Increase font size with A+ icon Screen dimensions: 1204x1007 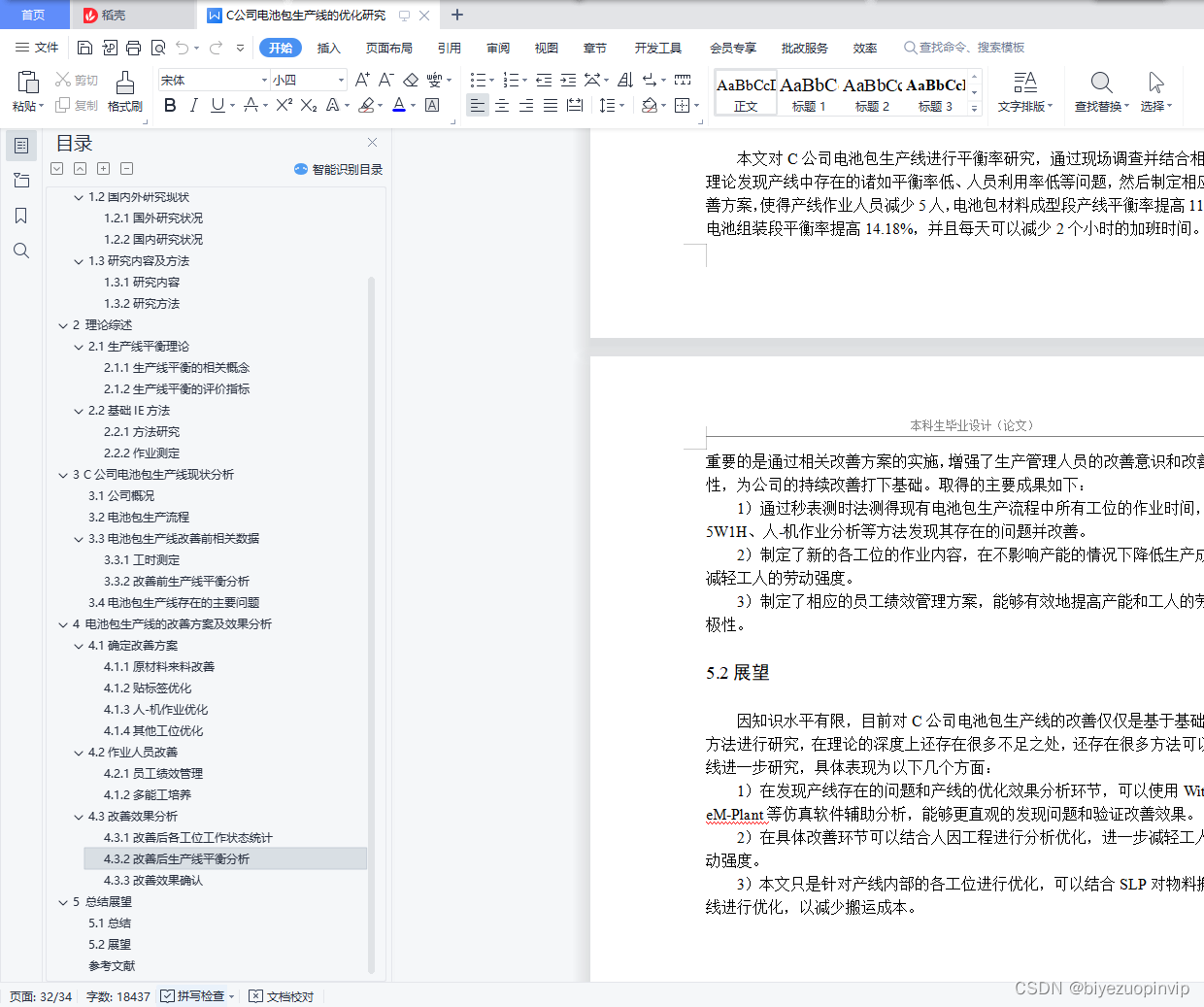coord(362,80)
